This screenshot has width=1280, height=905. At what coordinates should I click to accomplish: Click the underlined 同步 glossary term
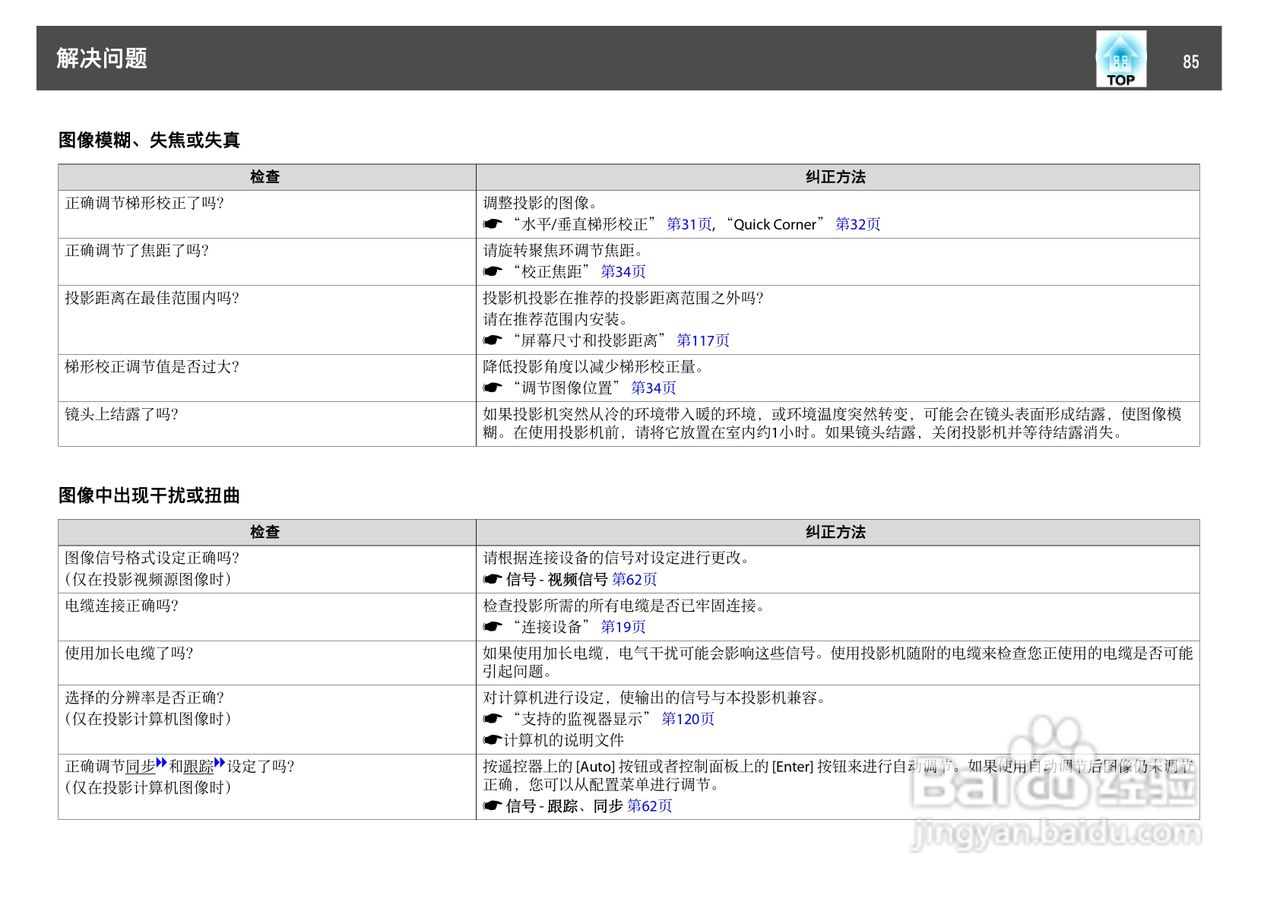point(141,767)
